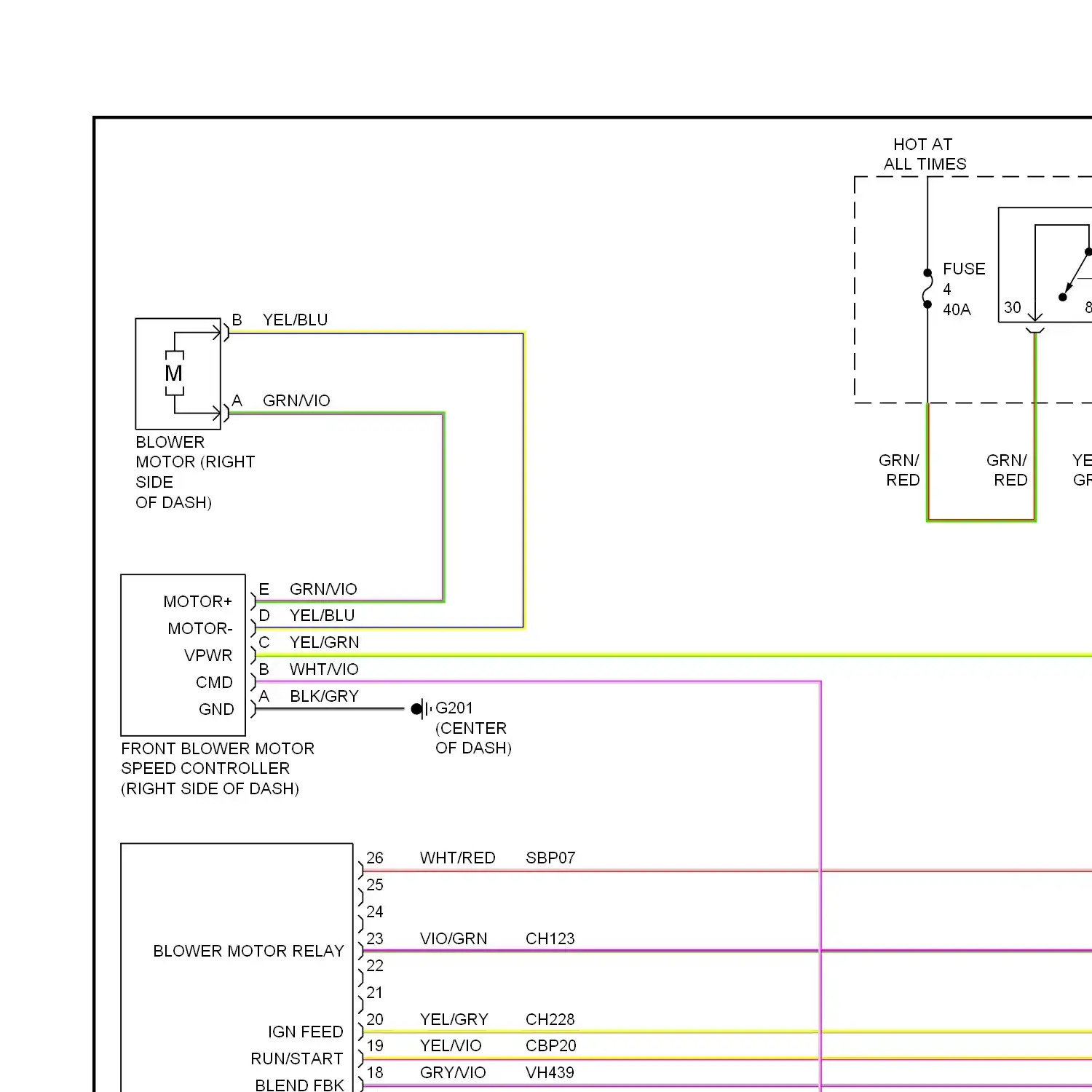Screen dimensions: 1092x1092
Task: Select the WHT/RED wire label at pin 26
Action: point(457,858)
